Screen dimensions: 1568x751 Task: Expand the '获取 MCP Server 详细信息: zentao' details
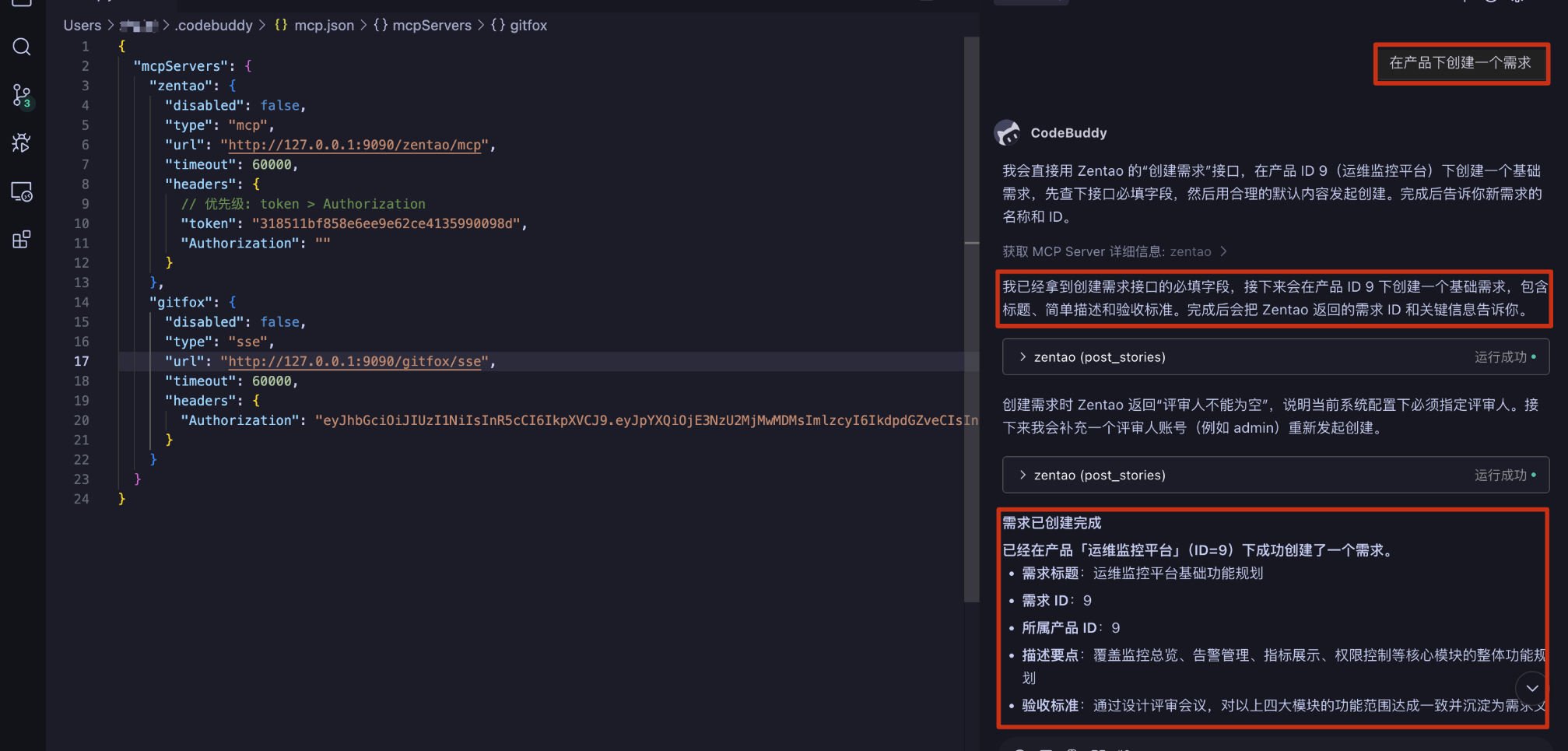1114,251
